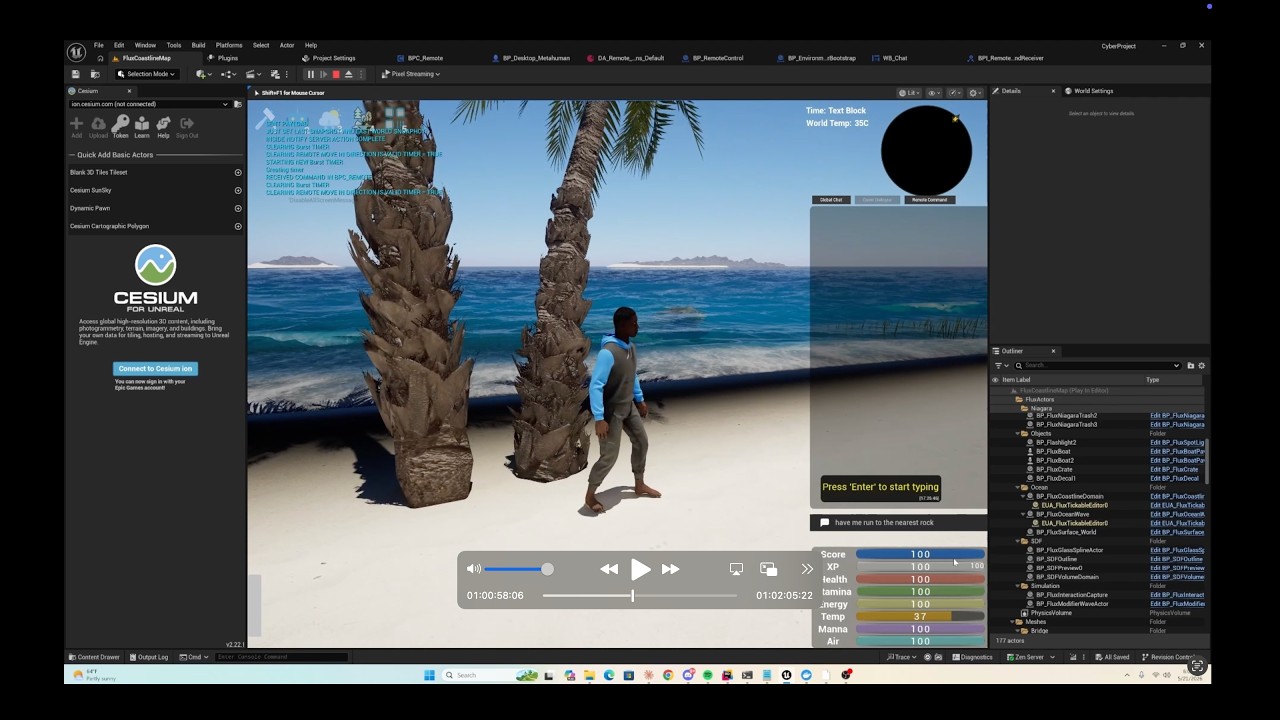Open the Output Log

(148, 657)
